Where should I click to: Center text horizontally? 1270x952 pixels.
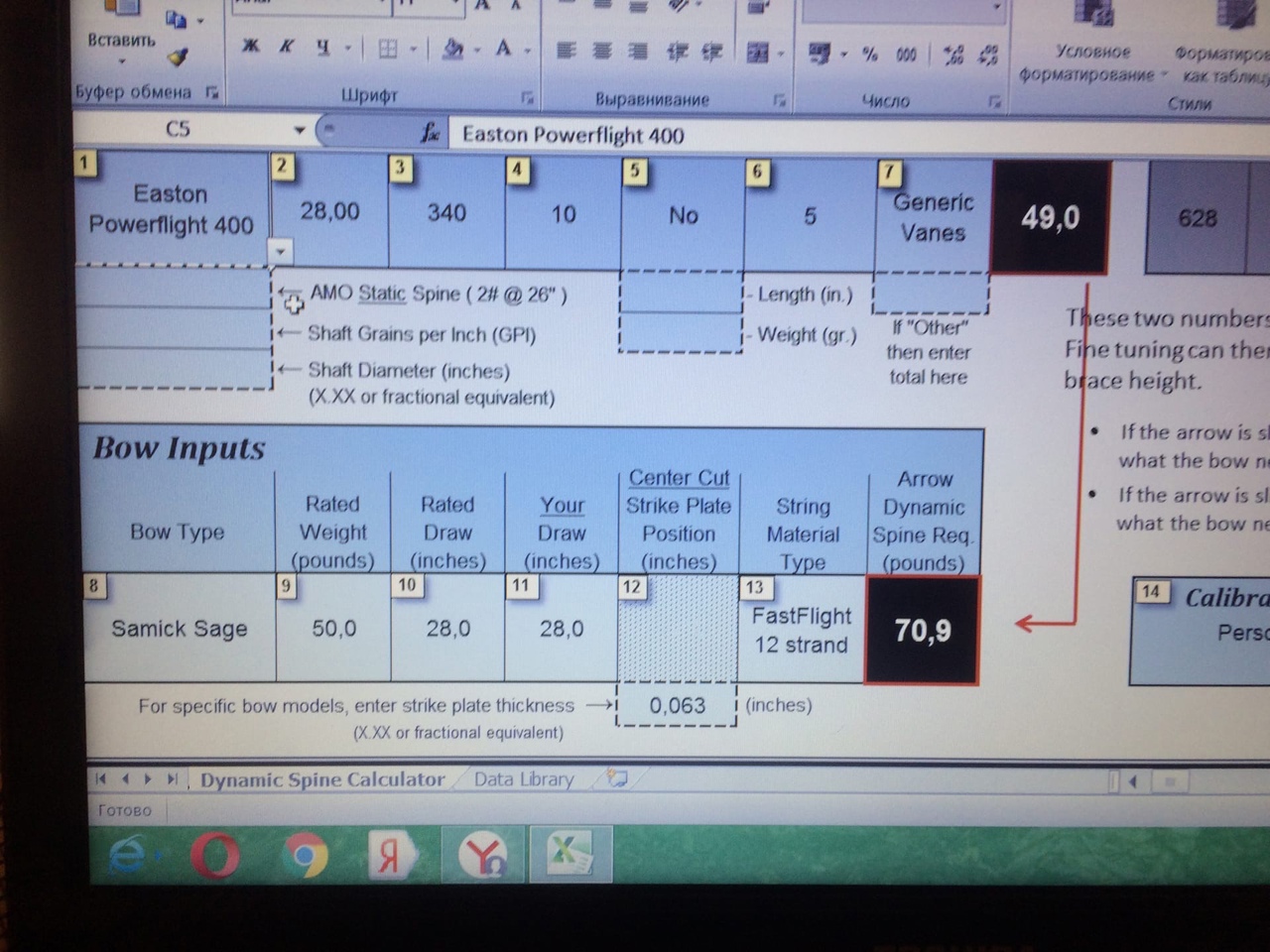tap(602, 50)
